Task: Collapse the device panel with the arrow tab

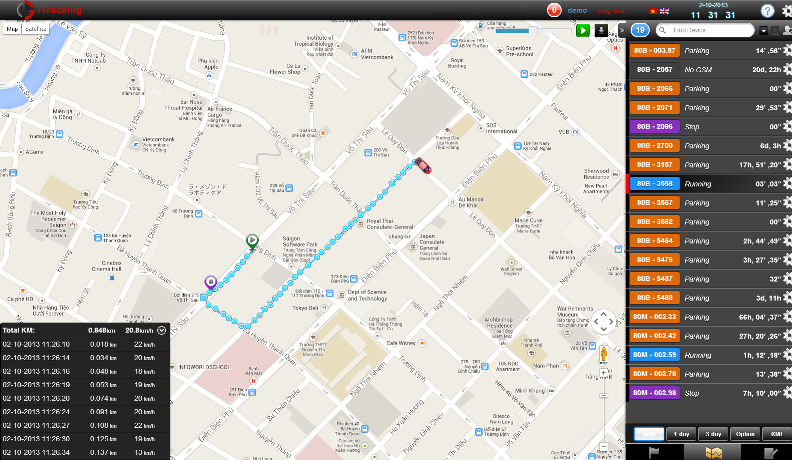Action: click(622, 30)
